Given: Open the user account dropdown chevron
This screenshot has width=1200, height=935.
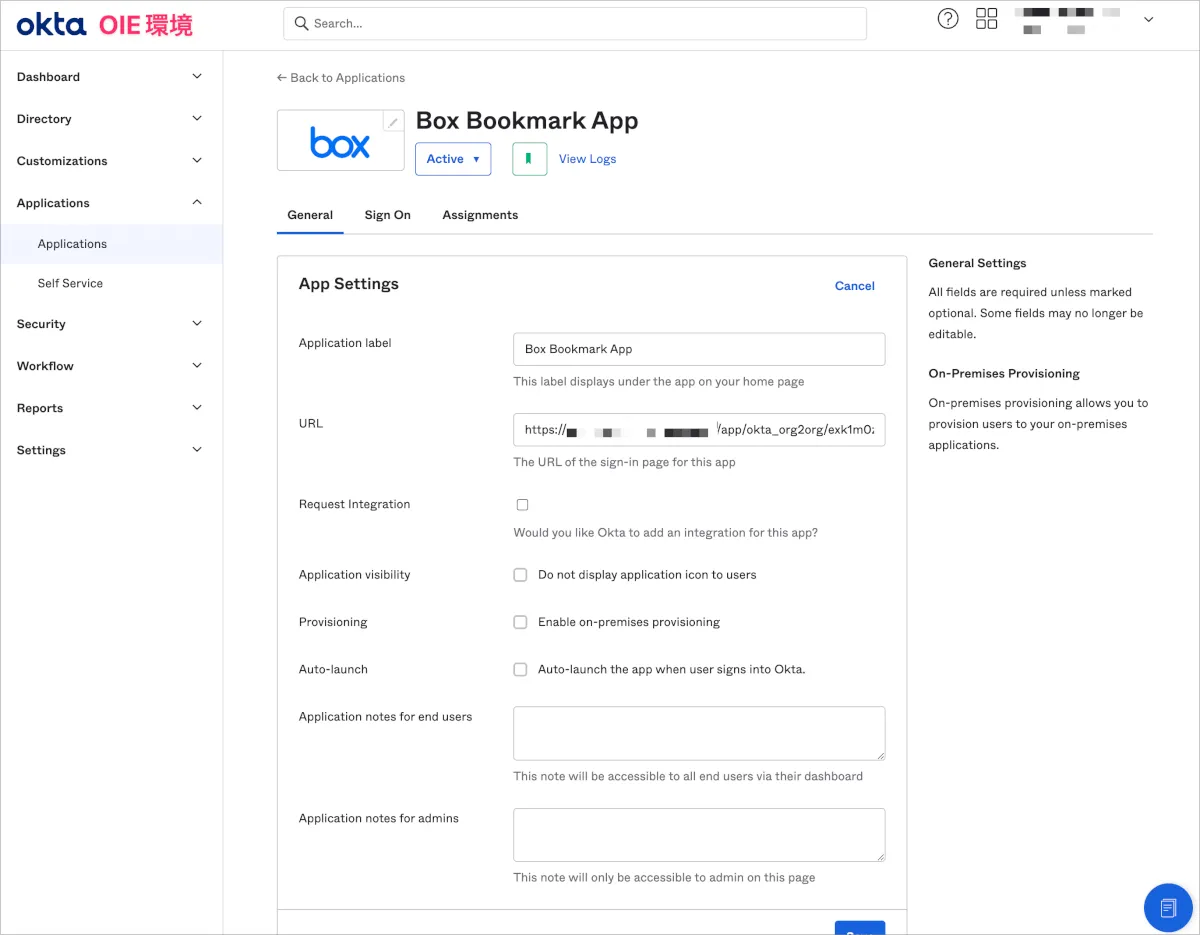Looking at the screenshot, I should (1148, 20).
